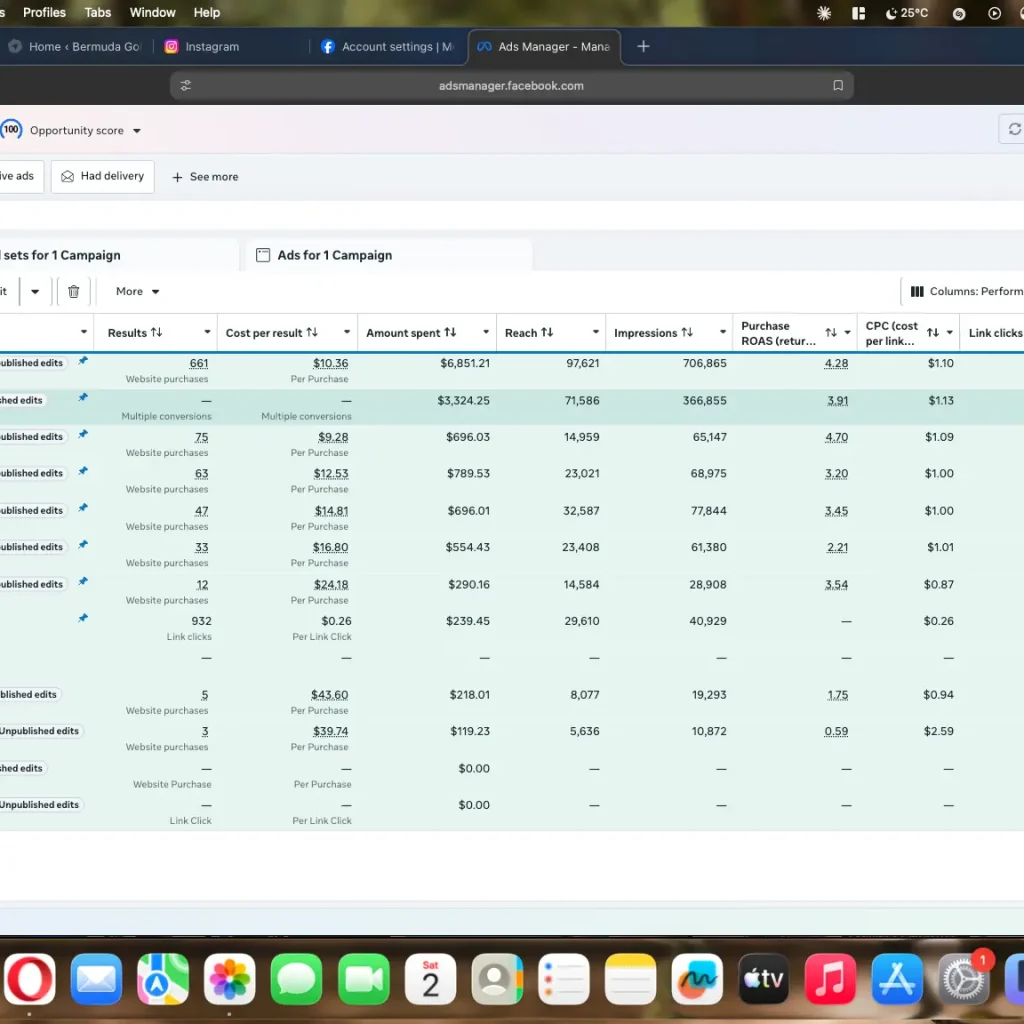Click the 706,865 impressions cell
Image resolution: width=1024 pixels, height=1024 pixels.
tap(705, 363)
